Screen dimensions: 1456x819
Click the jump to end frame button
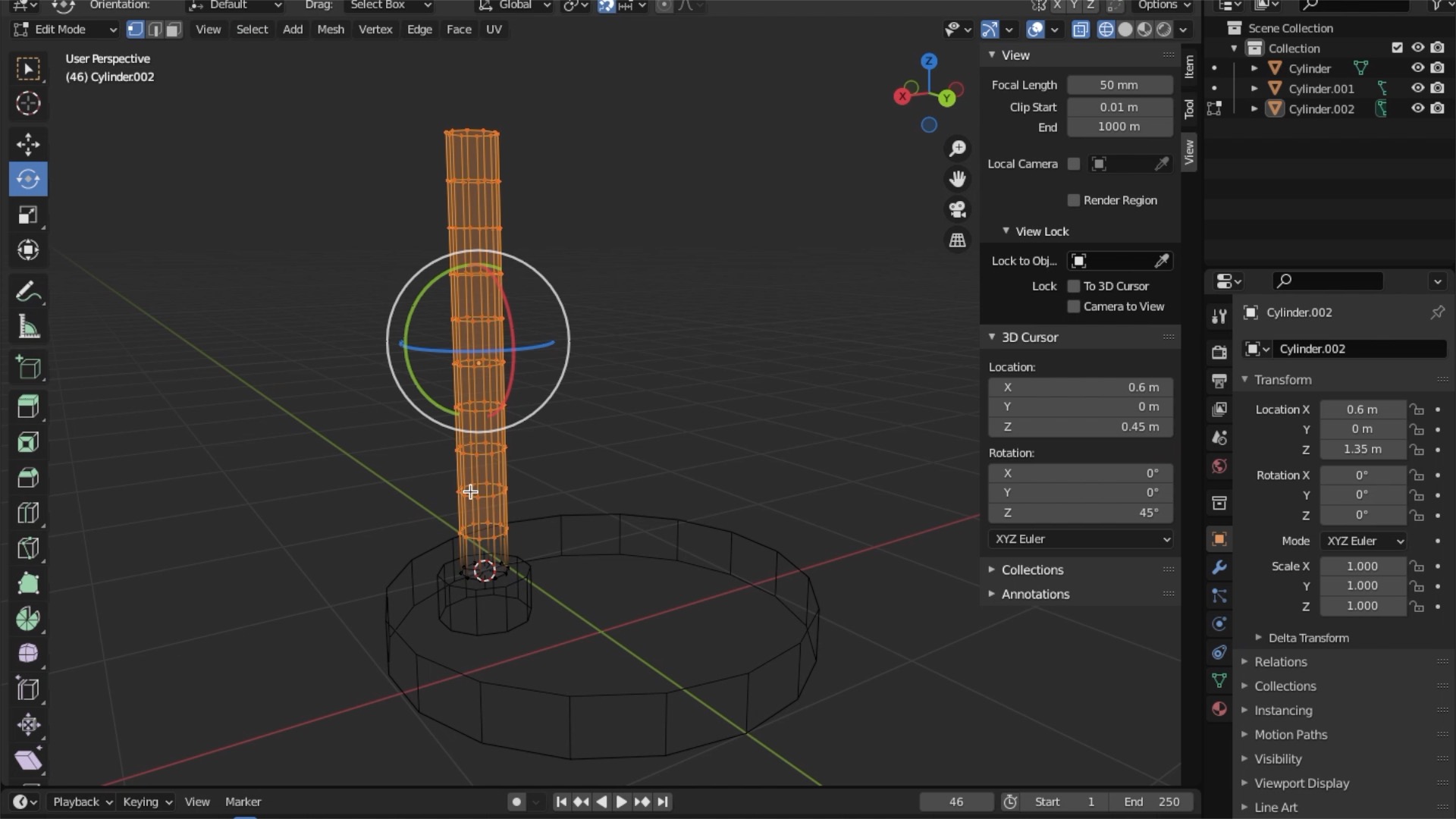[662, 801]
